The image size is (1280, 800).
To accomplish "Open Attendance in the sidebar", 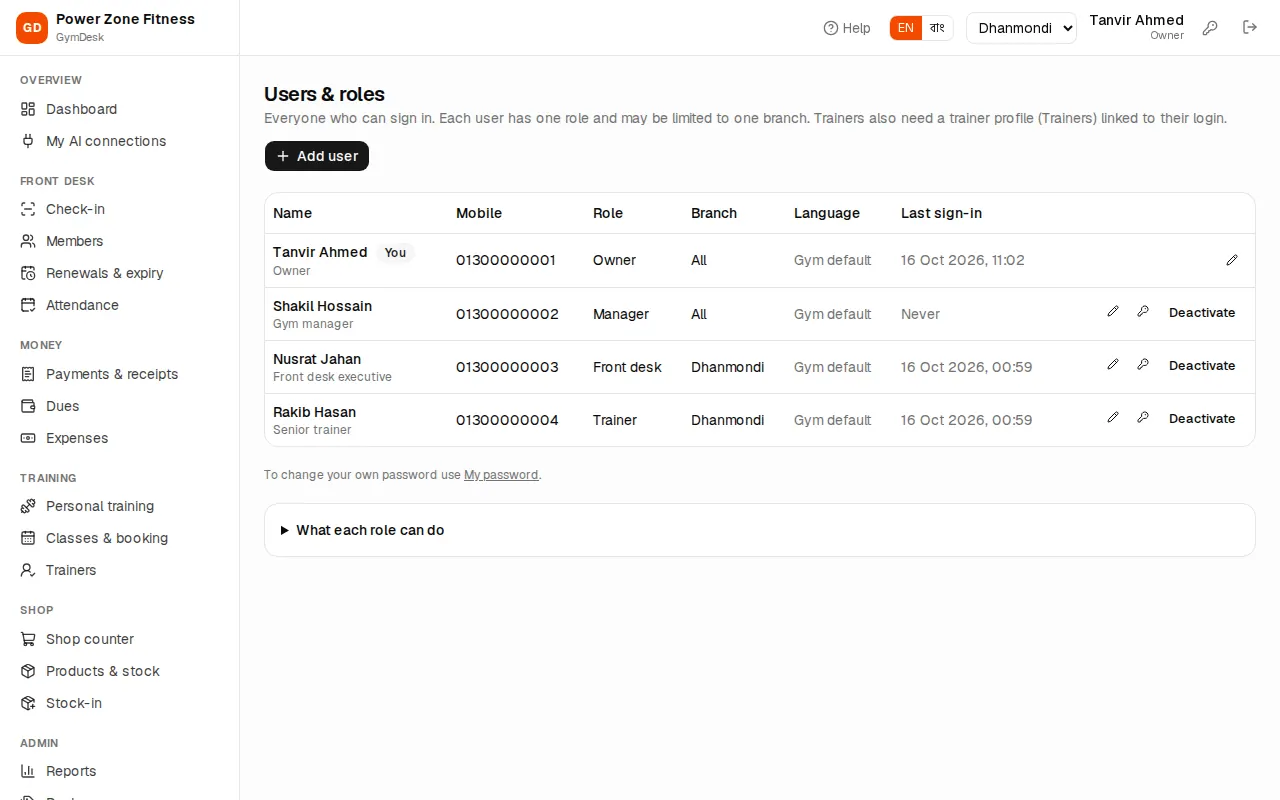I will click(x=120, y=305).
